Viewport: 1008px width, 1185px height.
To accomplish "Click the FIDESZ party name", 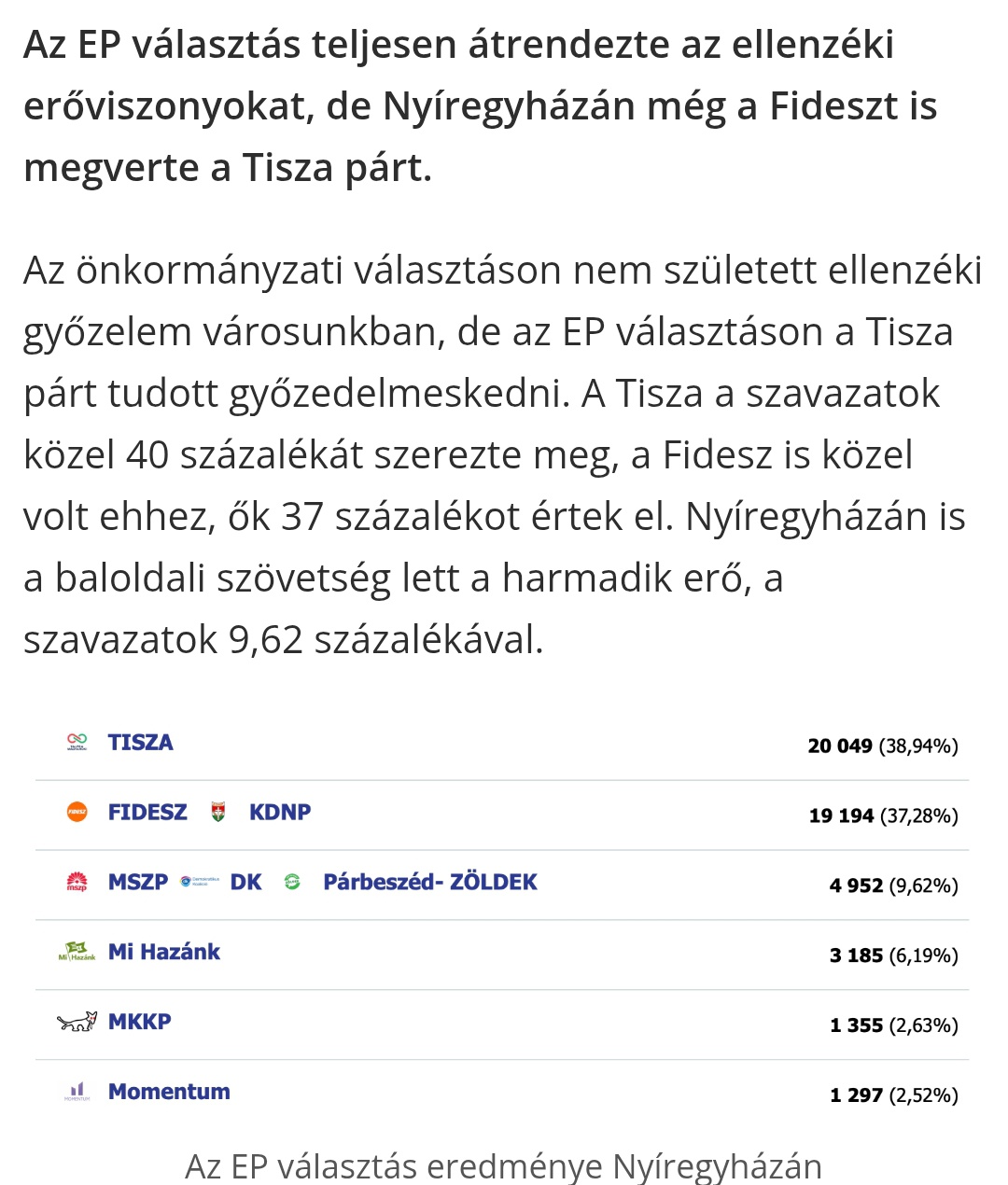I will pos(147,813).
